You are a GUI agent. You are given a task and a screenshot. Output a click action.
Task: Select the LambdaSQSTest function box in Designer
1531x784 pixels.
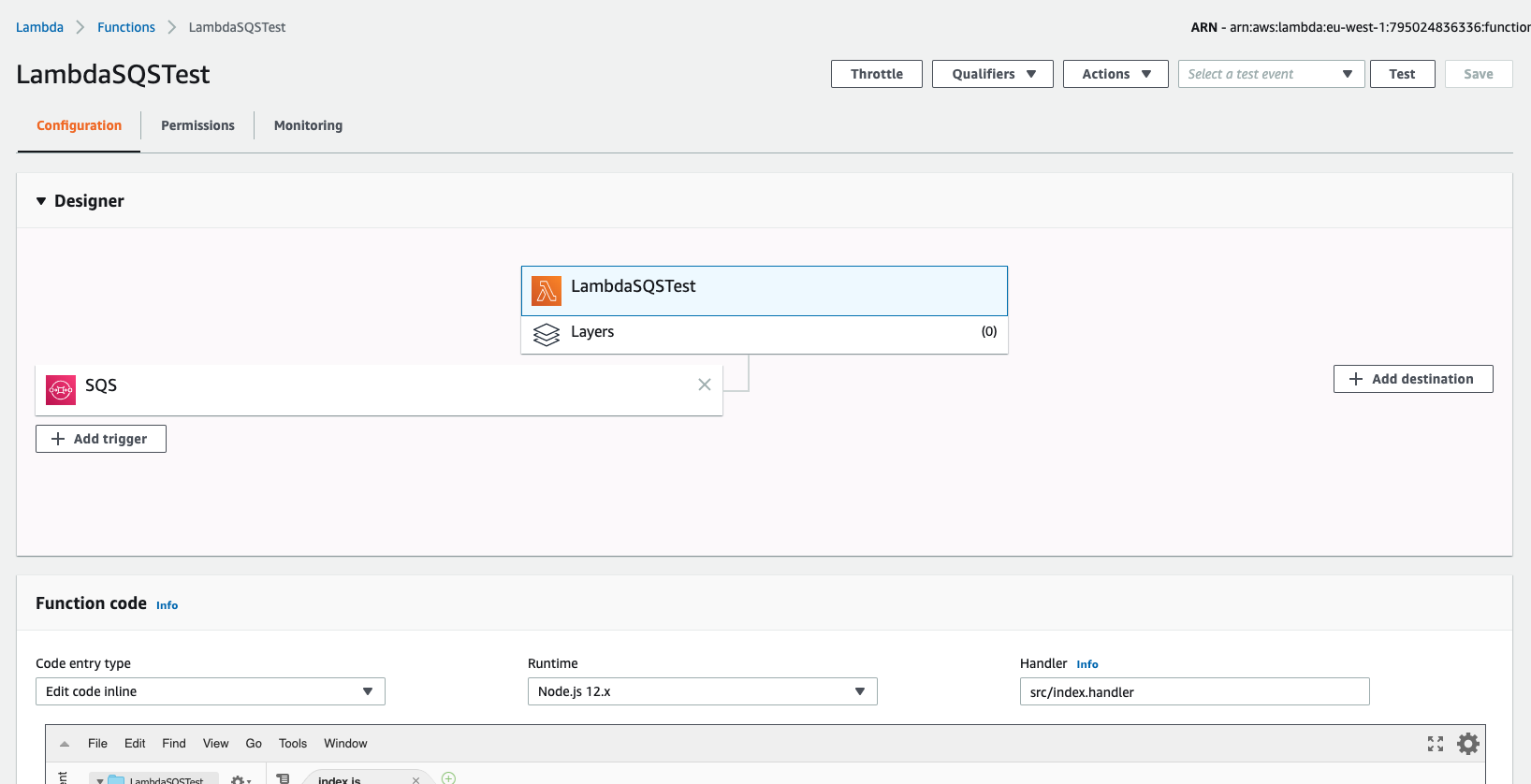point(765,291)
